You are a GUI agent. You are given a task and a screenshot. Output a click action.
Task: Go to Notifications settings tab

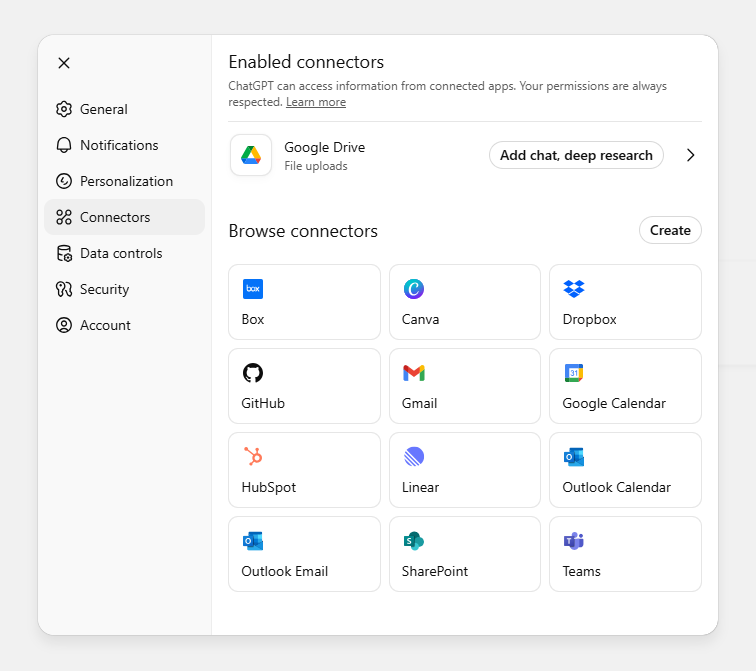(x=124, y=145)
